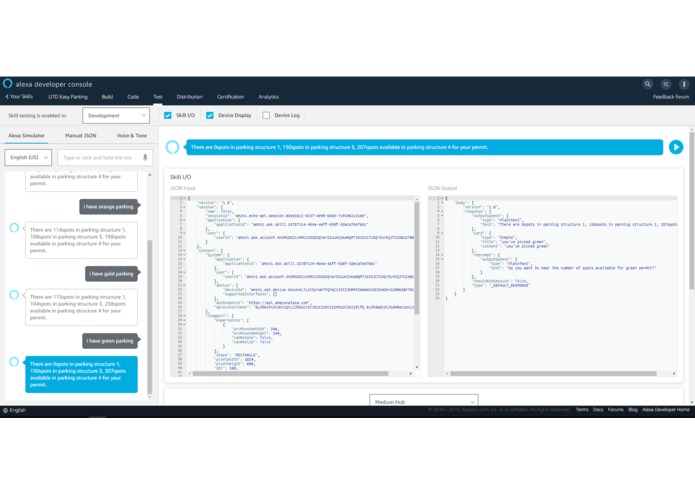This screenshot has width=695, height=494.
Task: Play the Alexa response audio
Action: pyautogui.click(x=676, y=147)
